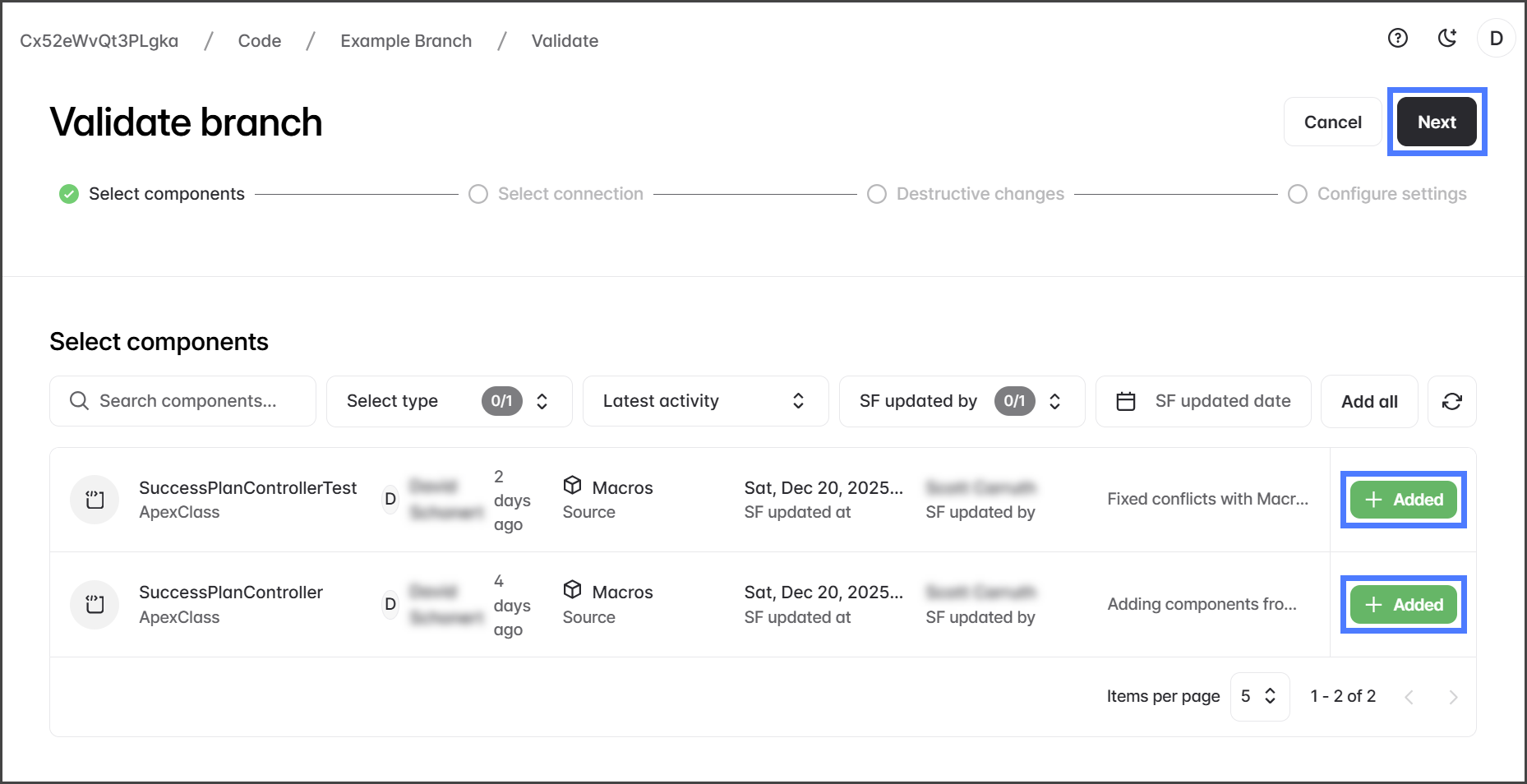Select the Select connection step circle

click(478, 194)
